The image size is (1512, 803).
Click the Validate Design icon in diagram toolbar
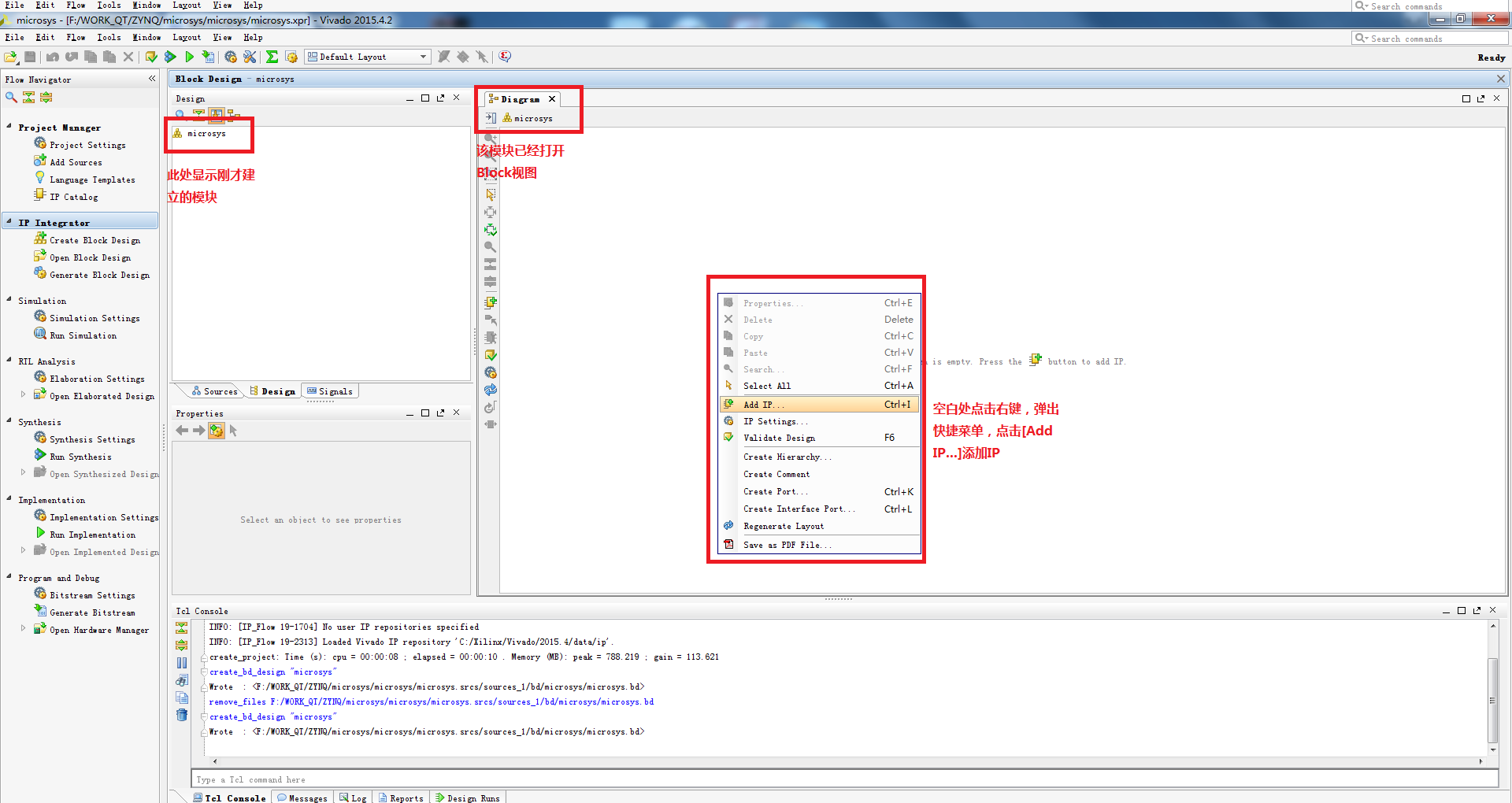(x=491, y=355)
